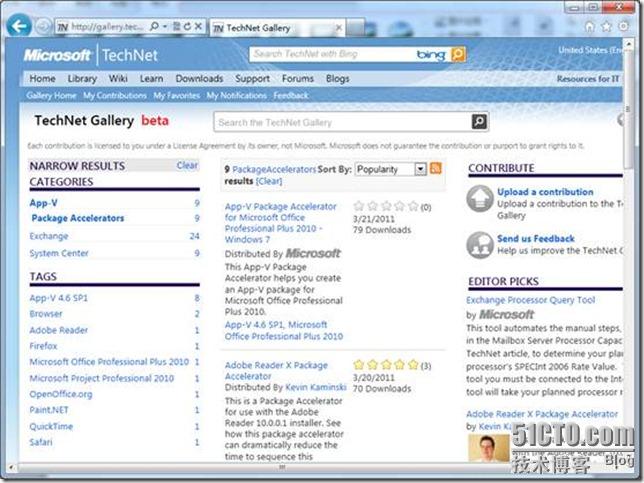Filter by OpenOffice.org tag
This screenshot has height=483, width=644.
pos(61,394)
